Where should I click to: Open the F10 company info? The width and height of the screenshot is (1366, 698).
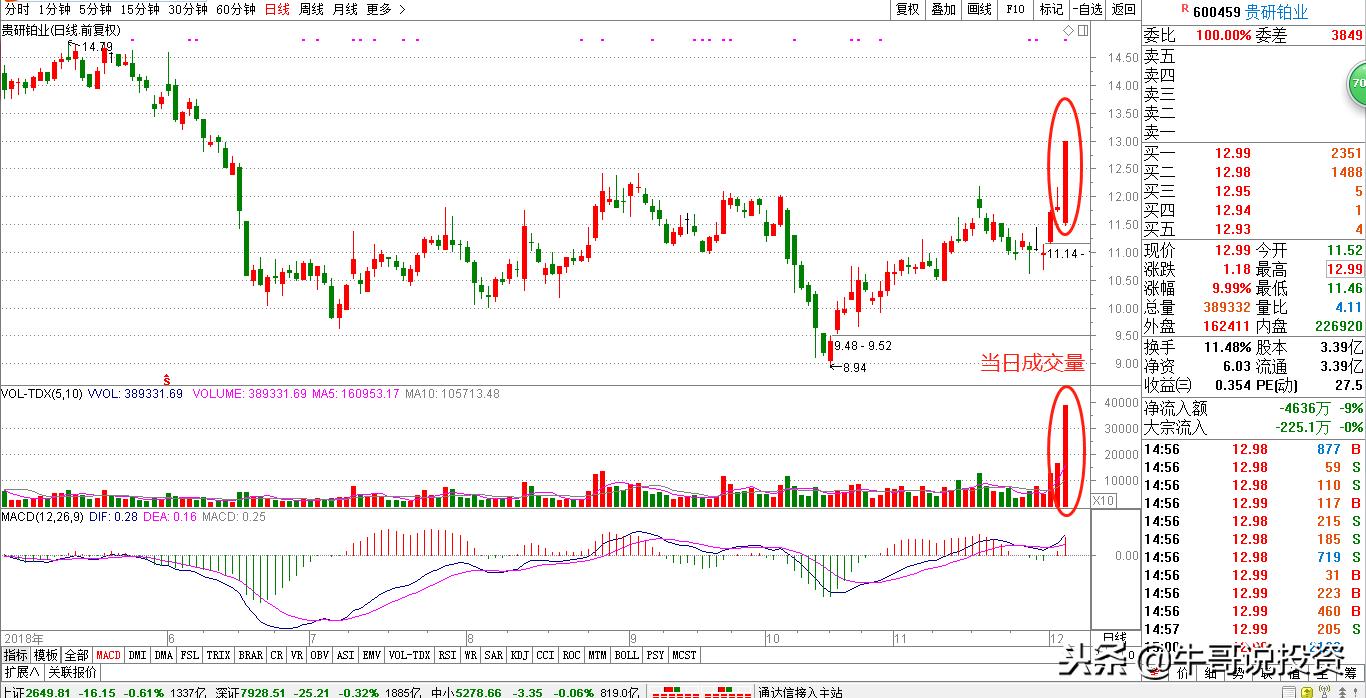pos(1015,9)
